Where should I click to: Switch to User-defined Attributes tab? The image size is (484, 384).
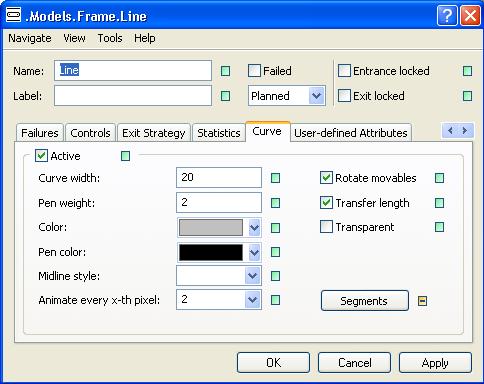tap(351, 133)
